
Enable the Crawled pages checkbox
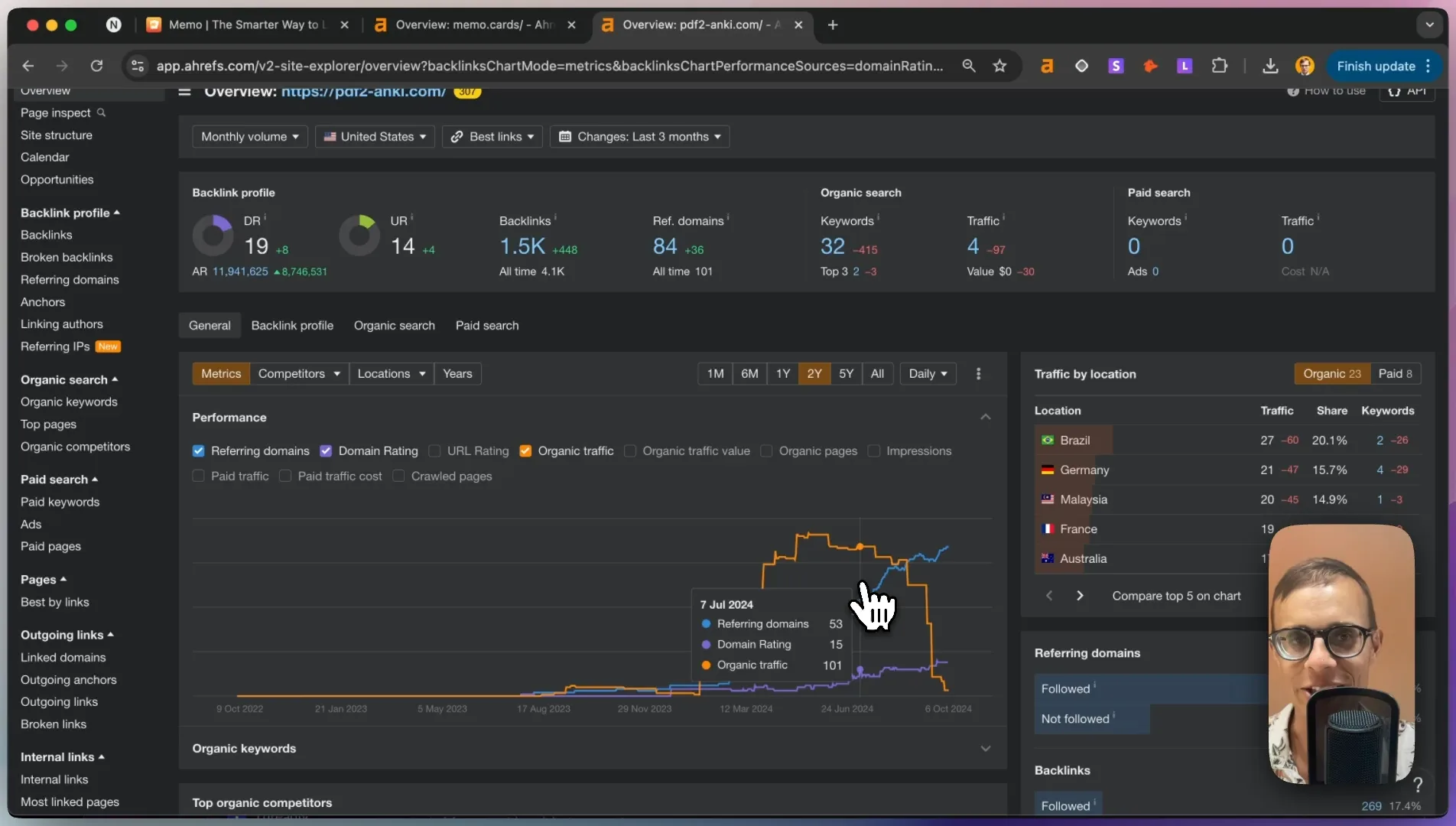tap(398, 476)
